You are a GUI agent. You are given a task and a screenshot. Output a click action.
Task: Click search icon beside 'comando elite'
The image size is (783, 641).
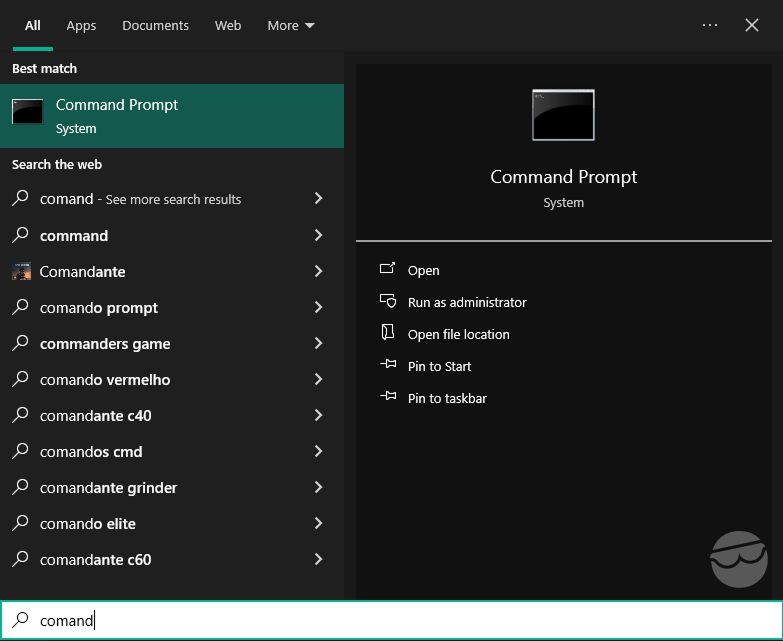tap(20, 522)
